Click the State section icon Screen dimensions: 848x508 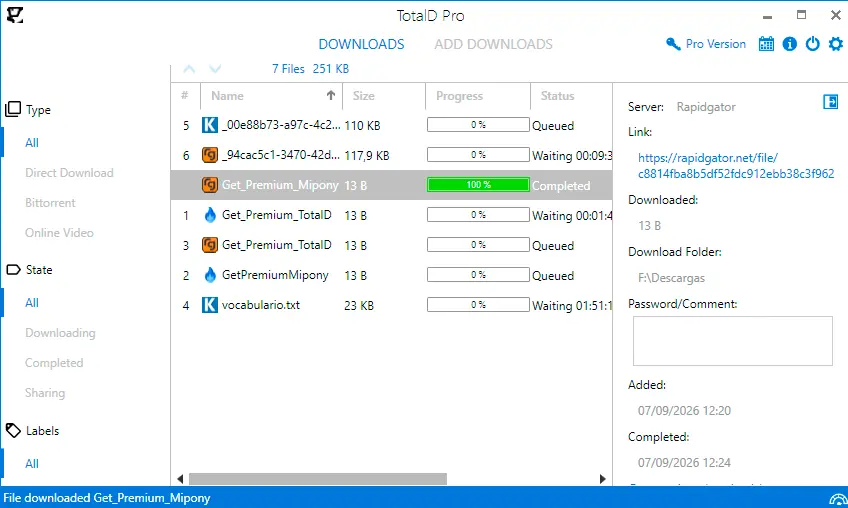(13, 269)
